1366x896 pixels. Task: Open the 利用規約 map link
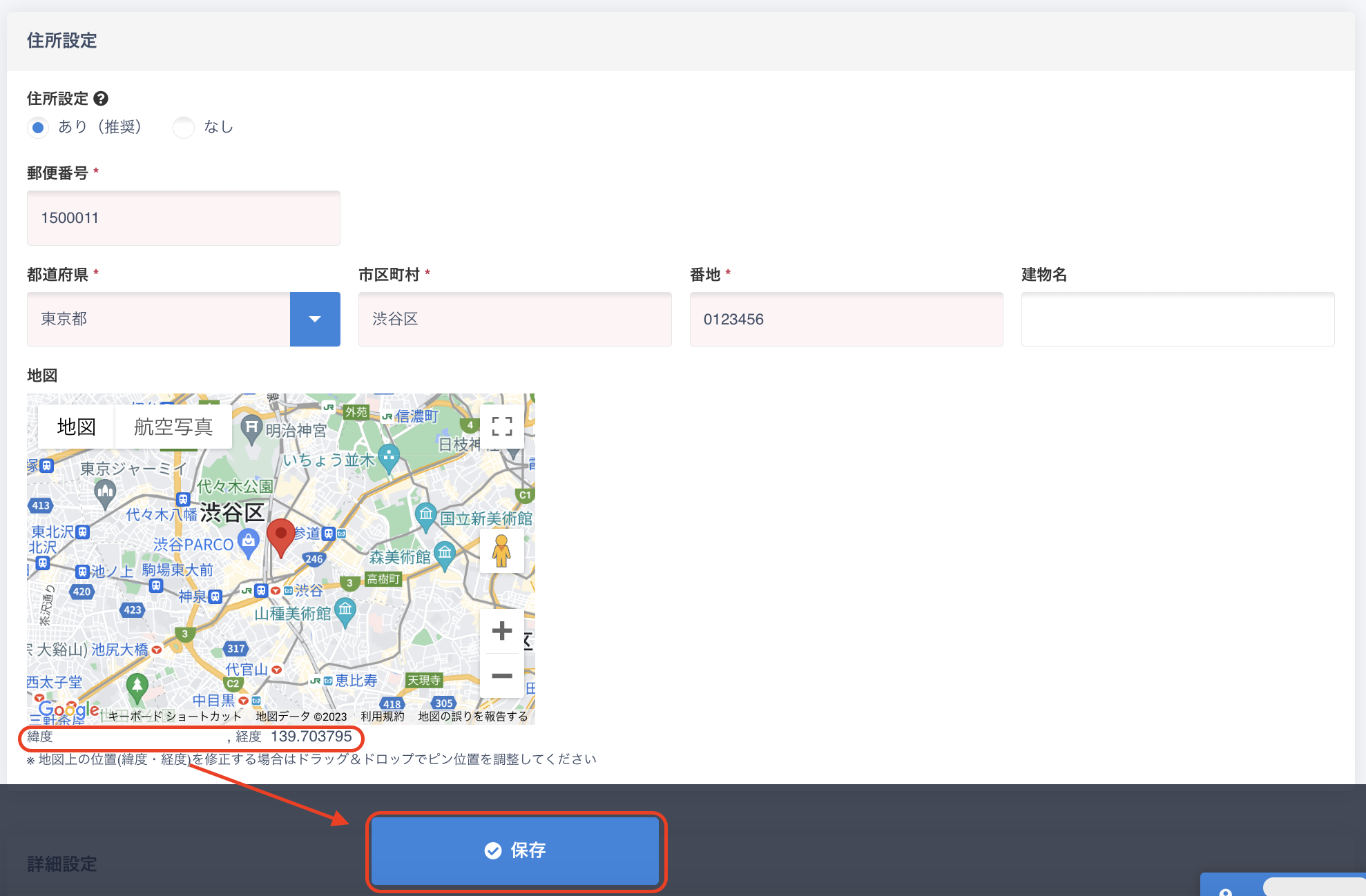click(x=383, y=717)
